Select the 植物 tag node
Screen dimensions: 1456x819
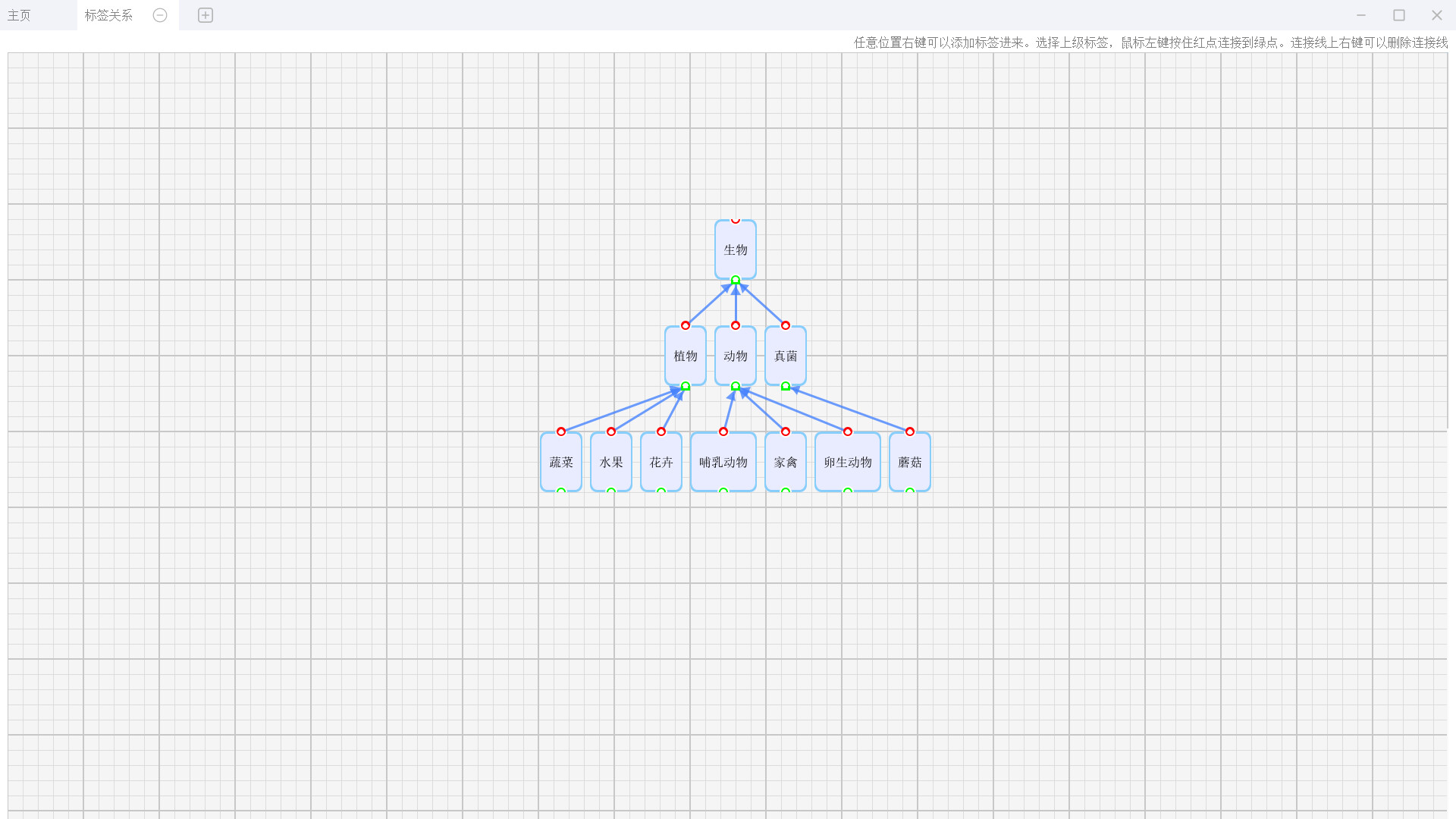coord(685,356)
